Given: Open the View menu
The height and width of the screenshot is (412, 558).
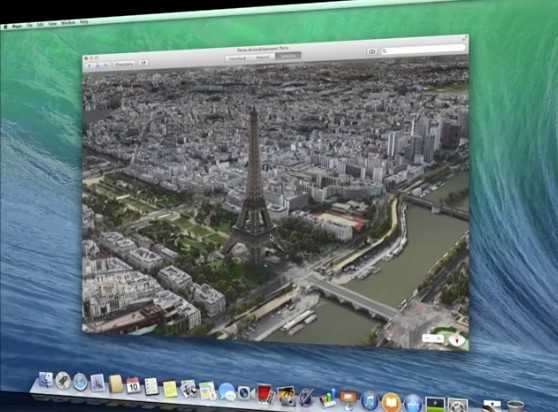Looking at the screenshot, I should [x=52, y=23].
